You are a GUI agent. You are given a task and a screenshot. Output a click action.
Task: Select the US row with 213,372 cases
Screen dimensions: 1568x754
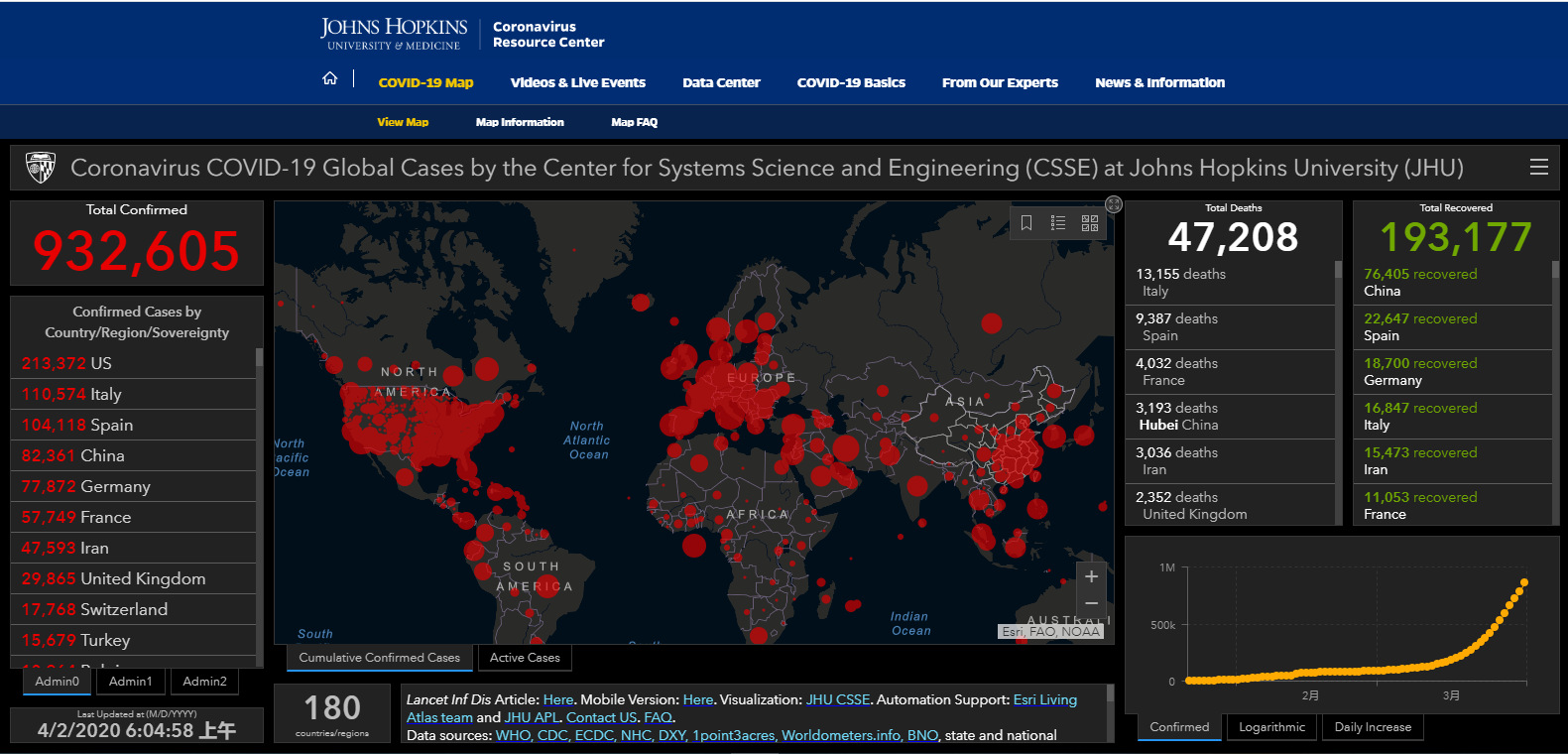click(x=133, y=363)
